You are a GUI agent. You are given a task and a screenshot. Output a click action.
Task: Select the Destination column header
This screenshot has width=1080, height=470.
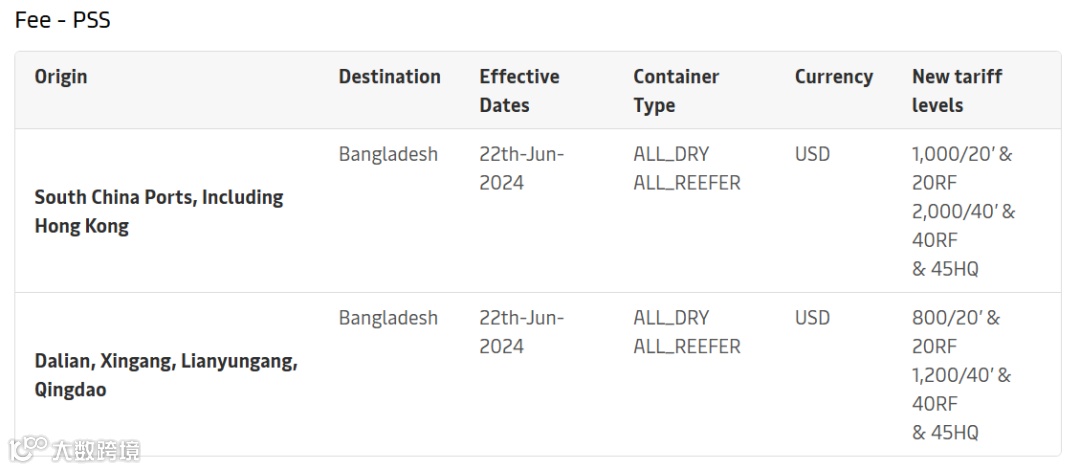(389, 77)
